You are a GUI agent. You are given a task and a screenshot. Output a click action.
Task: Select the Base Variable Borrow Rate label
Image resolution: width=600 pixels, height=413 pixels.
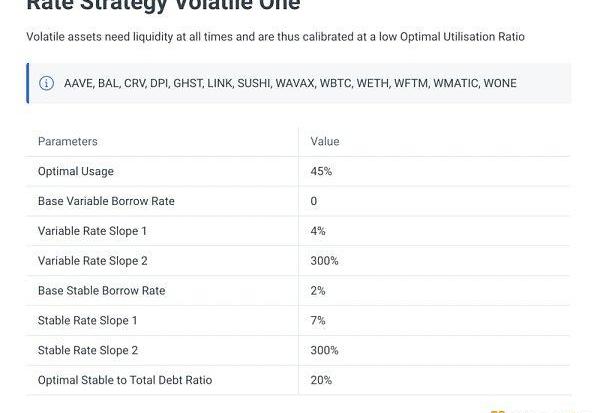click(x=106, y=201)
